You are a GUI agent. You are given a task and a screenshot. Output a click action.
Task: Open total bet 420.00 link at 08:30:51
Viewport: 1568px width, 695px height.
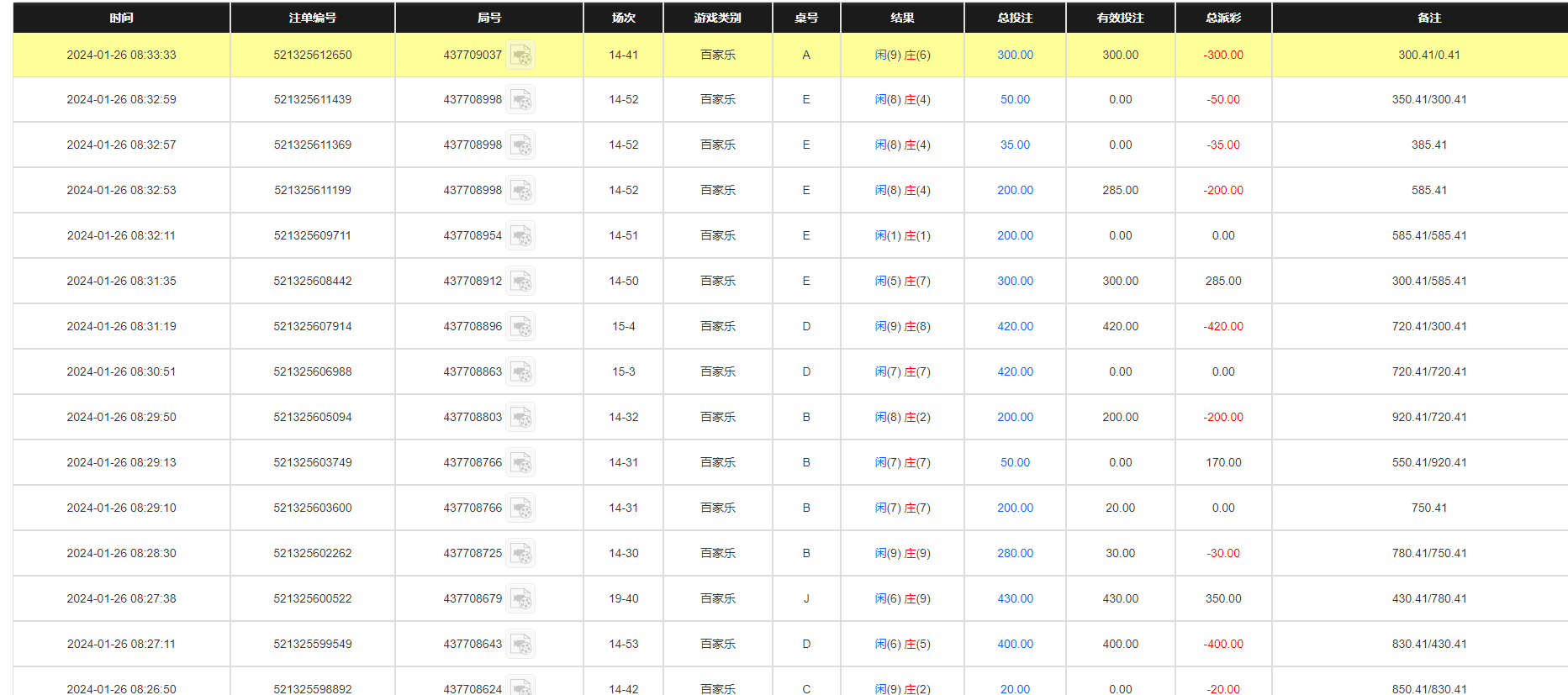[x=1015, y=371]
